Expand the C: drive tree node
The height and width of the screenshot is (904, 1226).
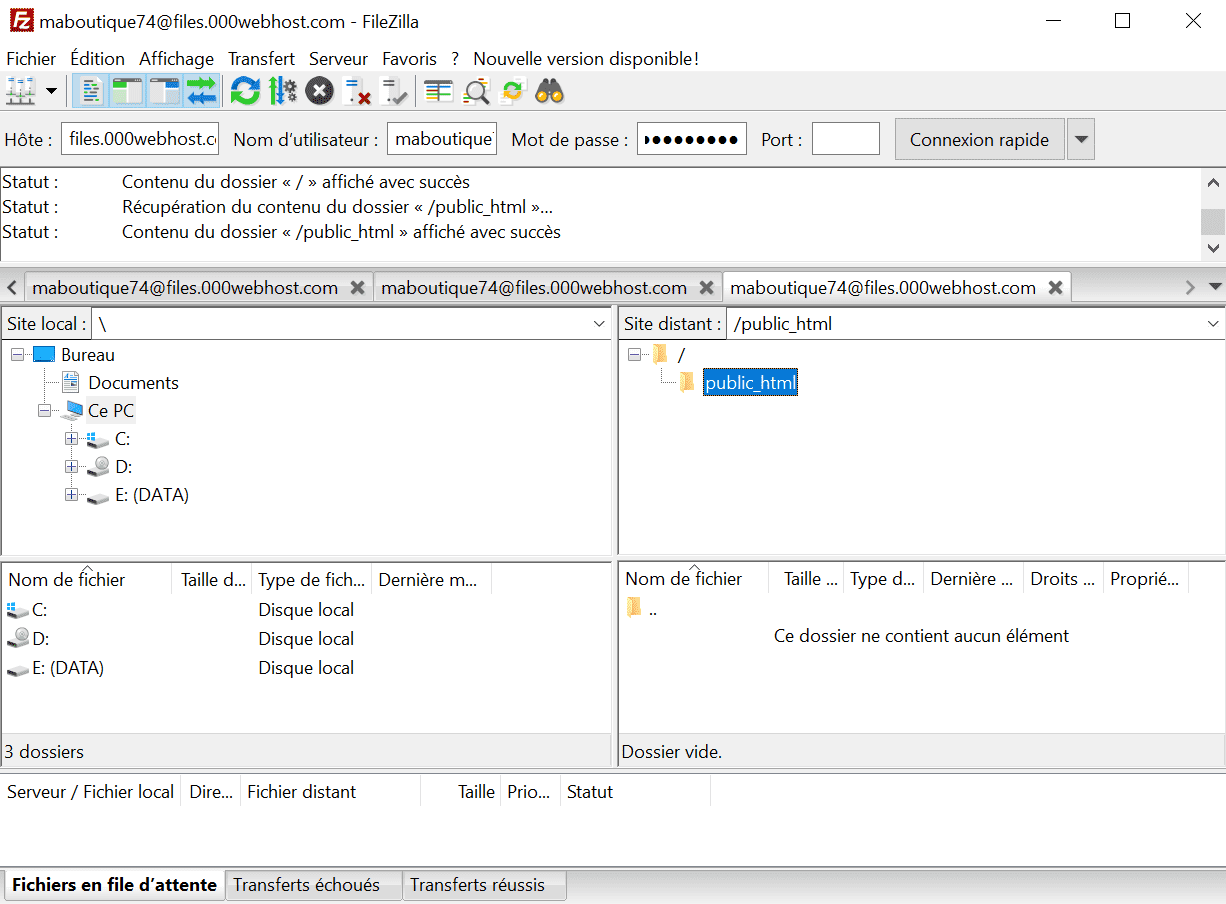[x=71, y=439]
